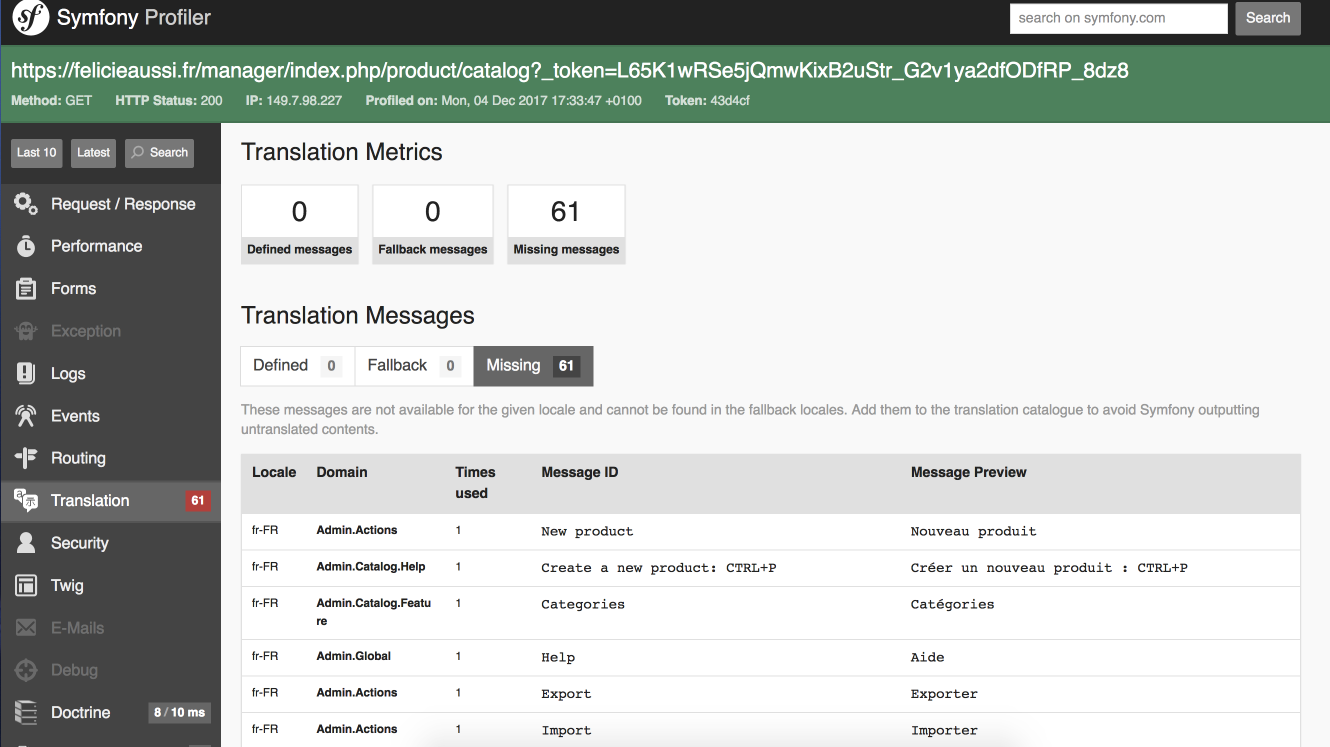The image size is (1330, 747).
Task: Click the Latest button
Action: [94, 153]
